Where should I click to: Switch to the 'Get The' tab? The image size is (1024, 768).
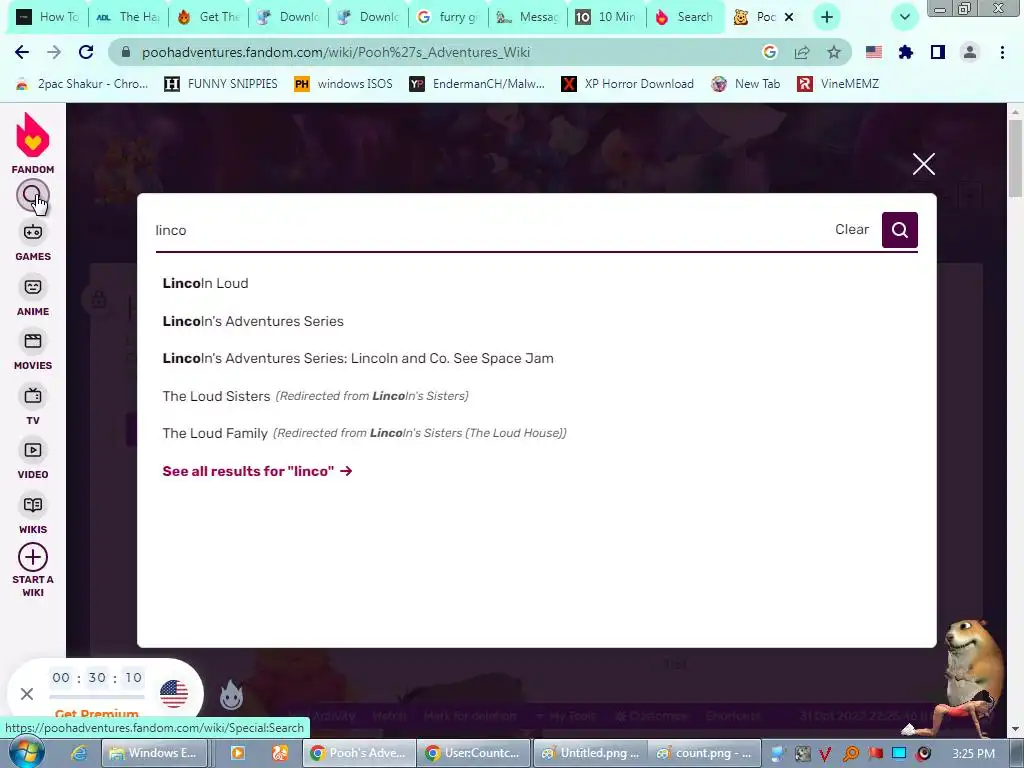pos(208,17)
